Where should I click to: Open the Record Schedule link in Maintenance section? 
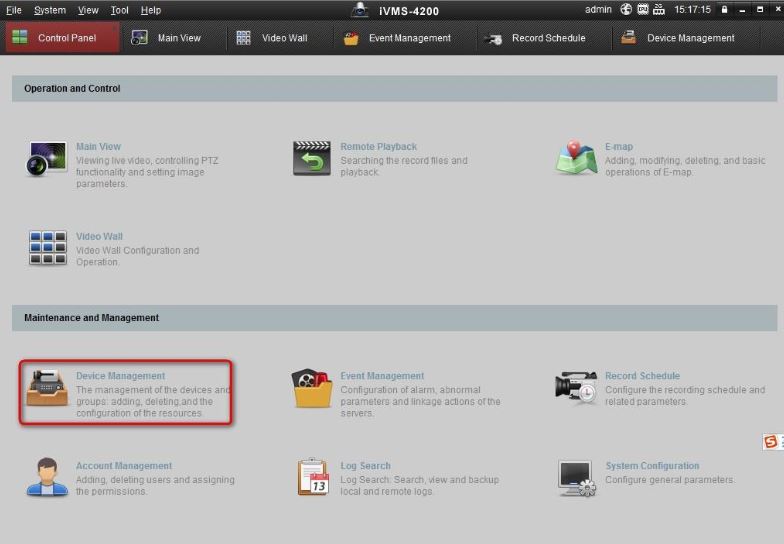(642, 376)
